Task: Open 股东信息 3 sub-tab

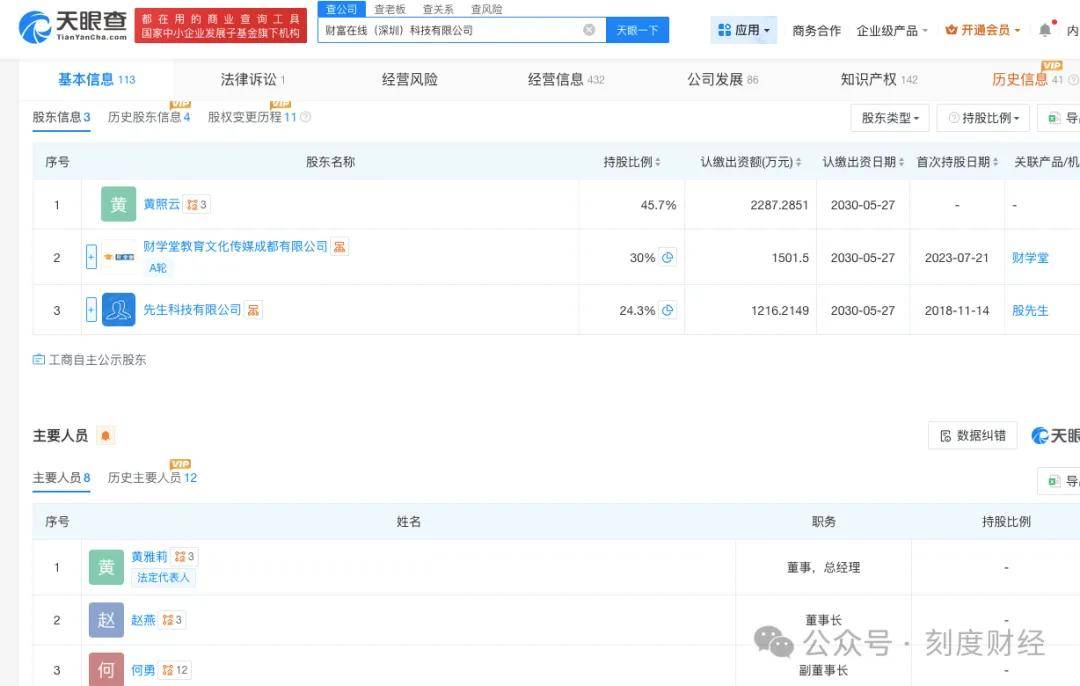Action: 61,117
